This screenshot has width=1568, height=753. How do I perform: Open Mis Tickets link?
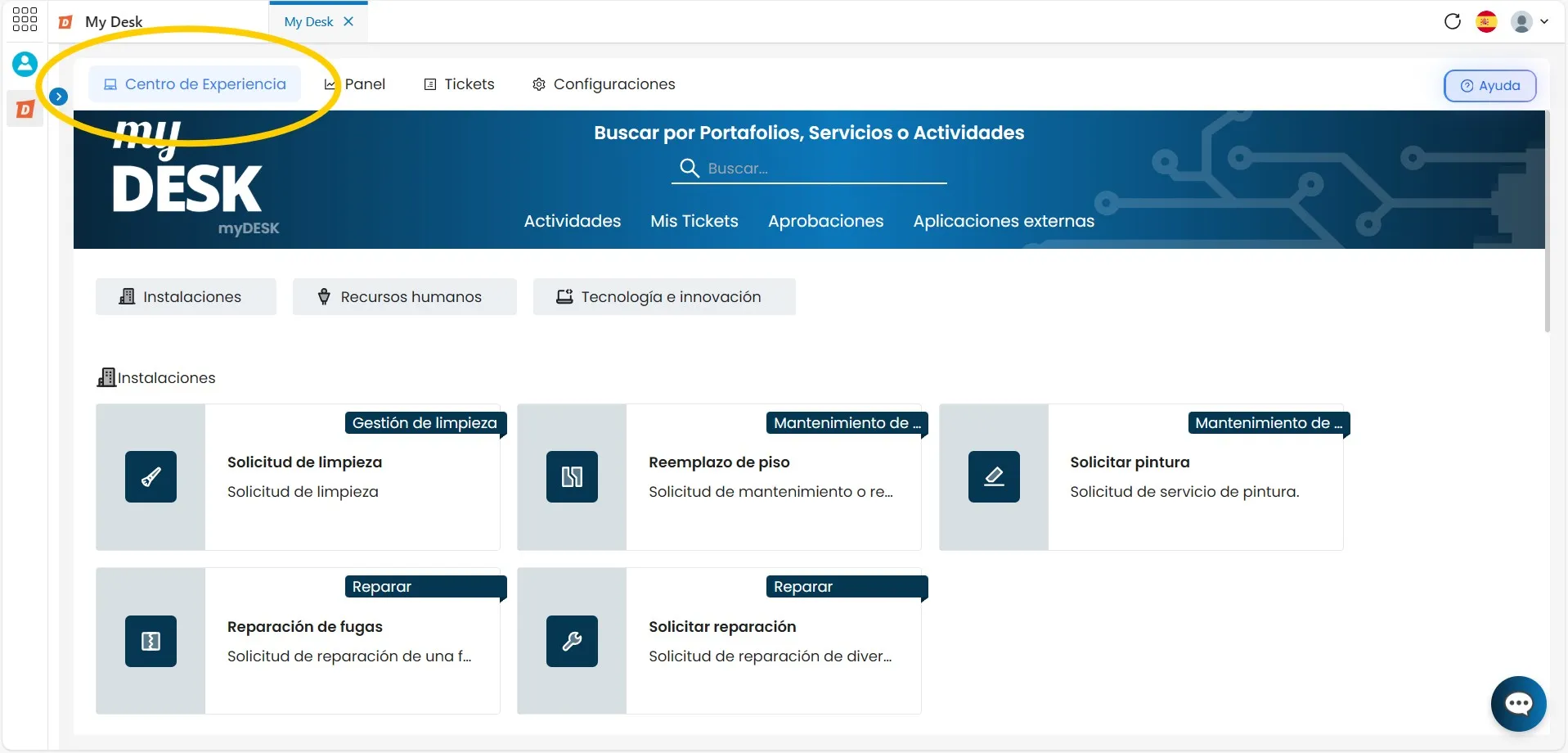tap(694, 221)
